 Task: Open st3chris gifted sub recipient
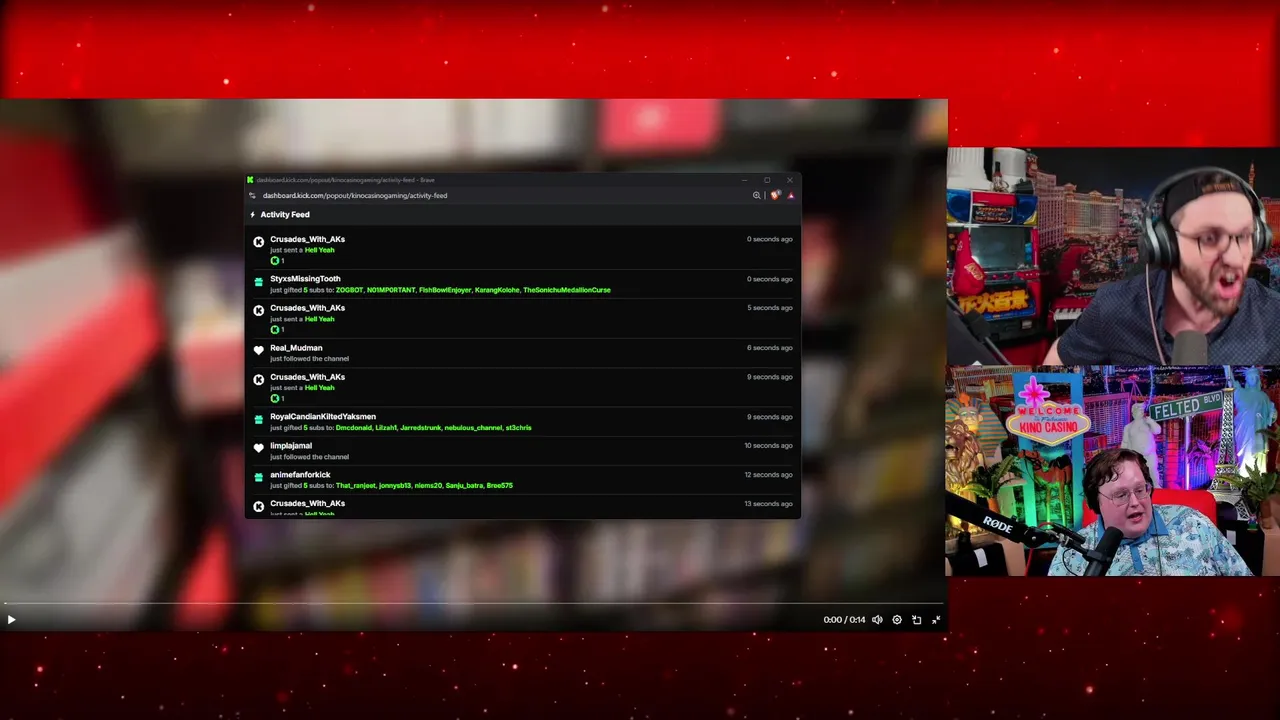click(518, 428)
